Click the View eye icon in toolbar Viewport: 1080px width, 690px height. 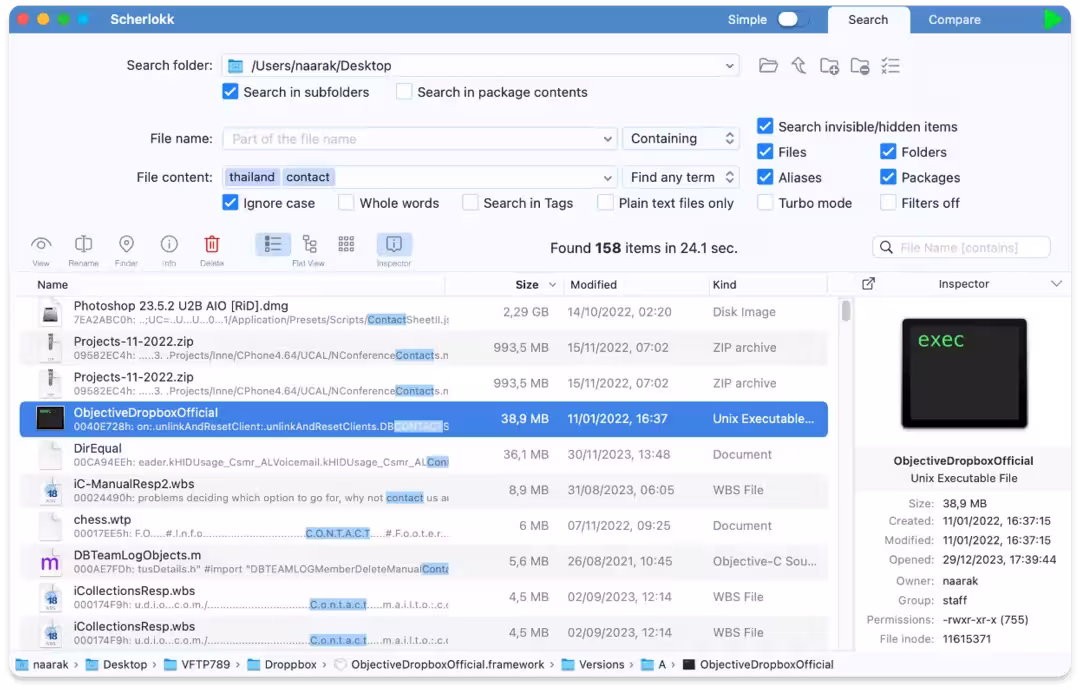click(x=41, y=244)
